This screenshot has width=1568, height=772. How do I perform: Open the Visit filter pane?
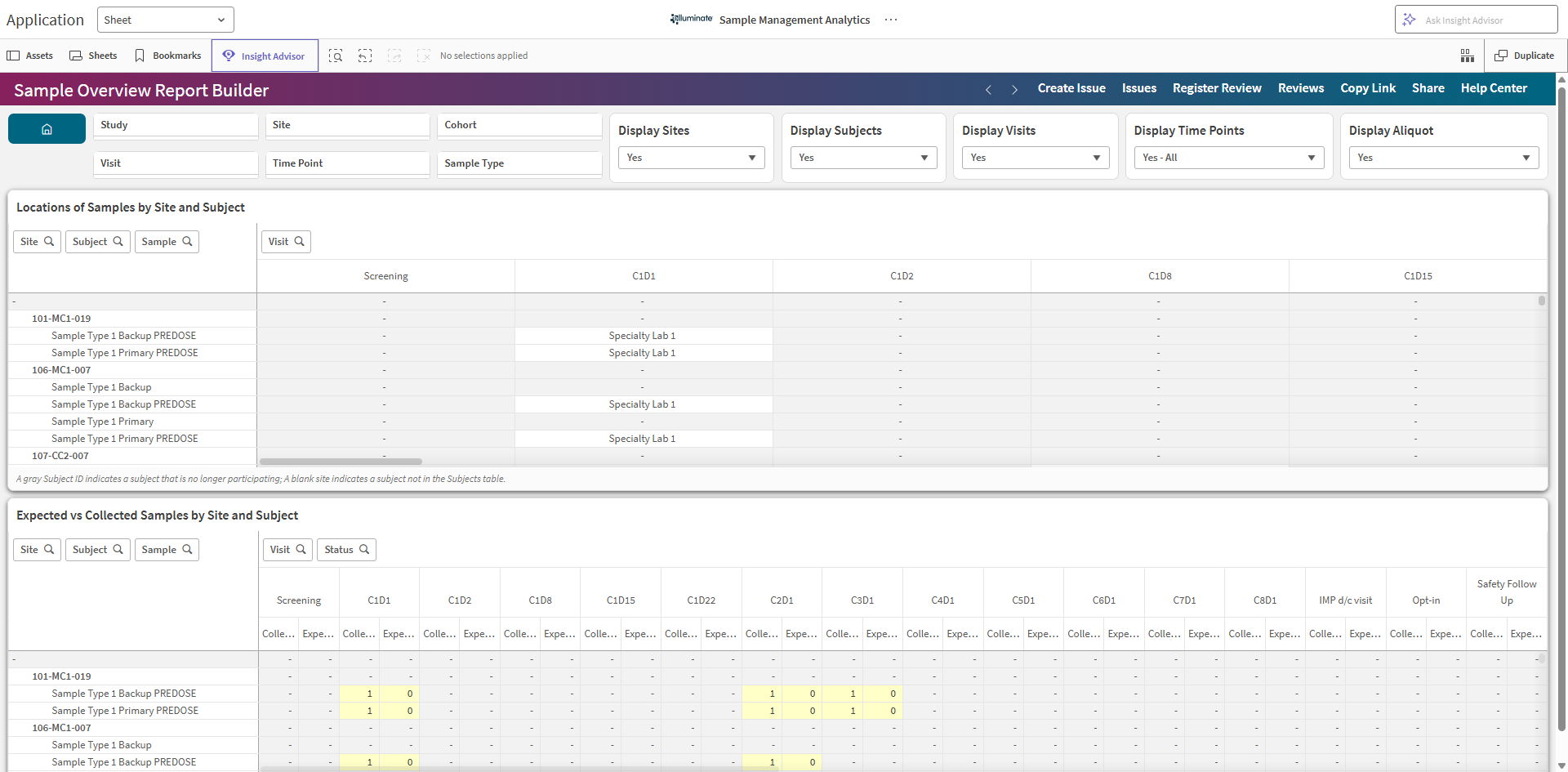point(176,163)
